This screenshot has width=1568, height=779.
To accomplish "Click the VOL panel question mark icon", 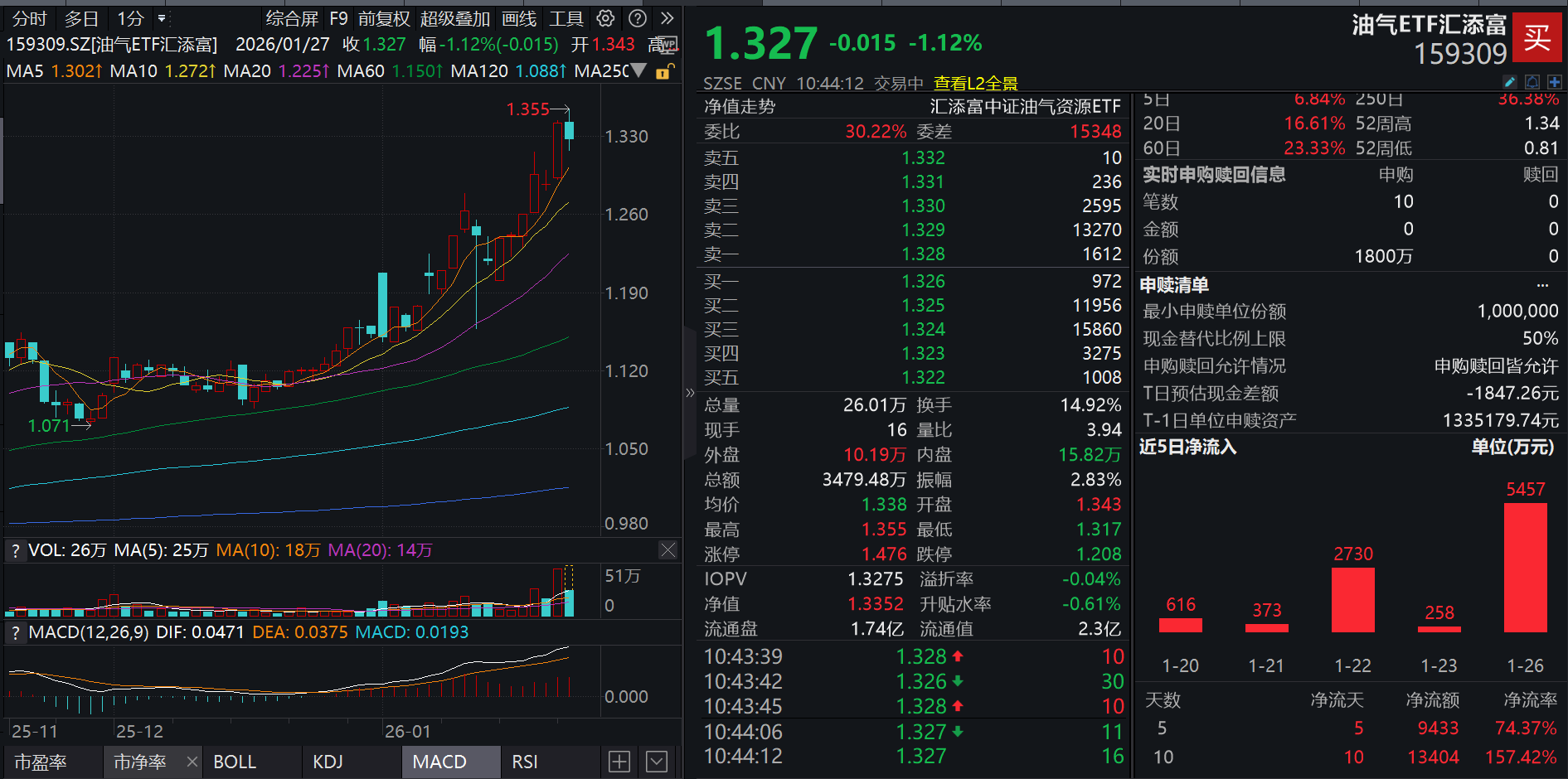I will pyautogui.click(x=14, y=549).
